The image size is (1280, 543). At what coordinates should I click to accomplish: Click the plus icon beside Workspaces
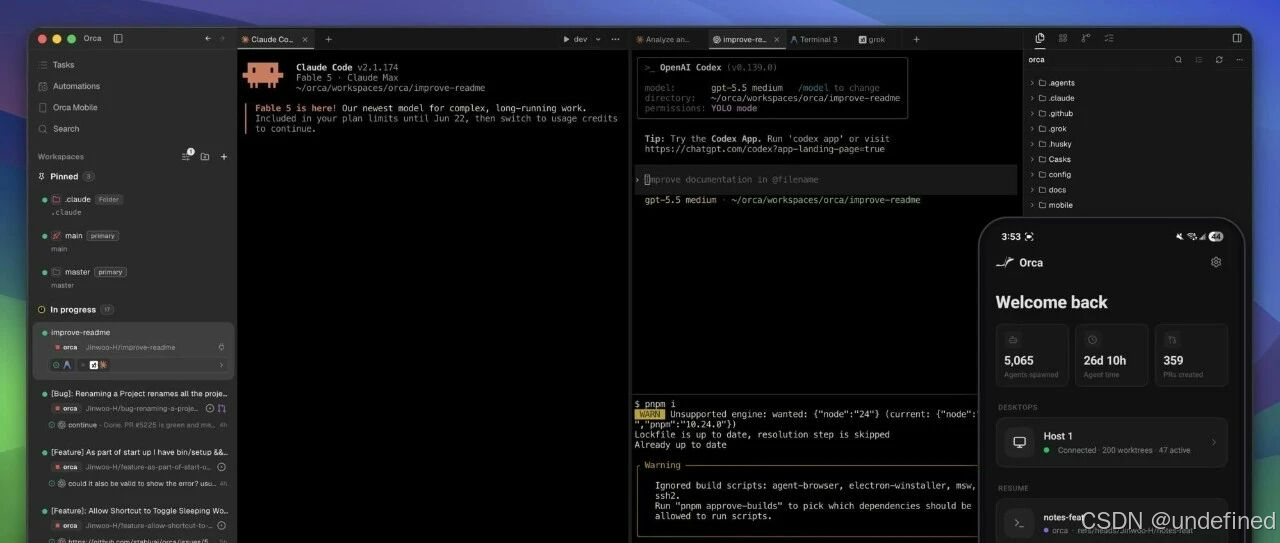point(224,157)
